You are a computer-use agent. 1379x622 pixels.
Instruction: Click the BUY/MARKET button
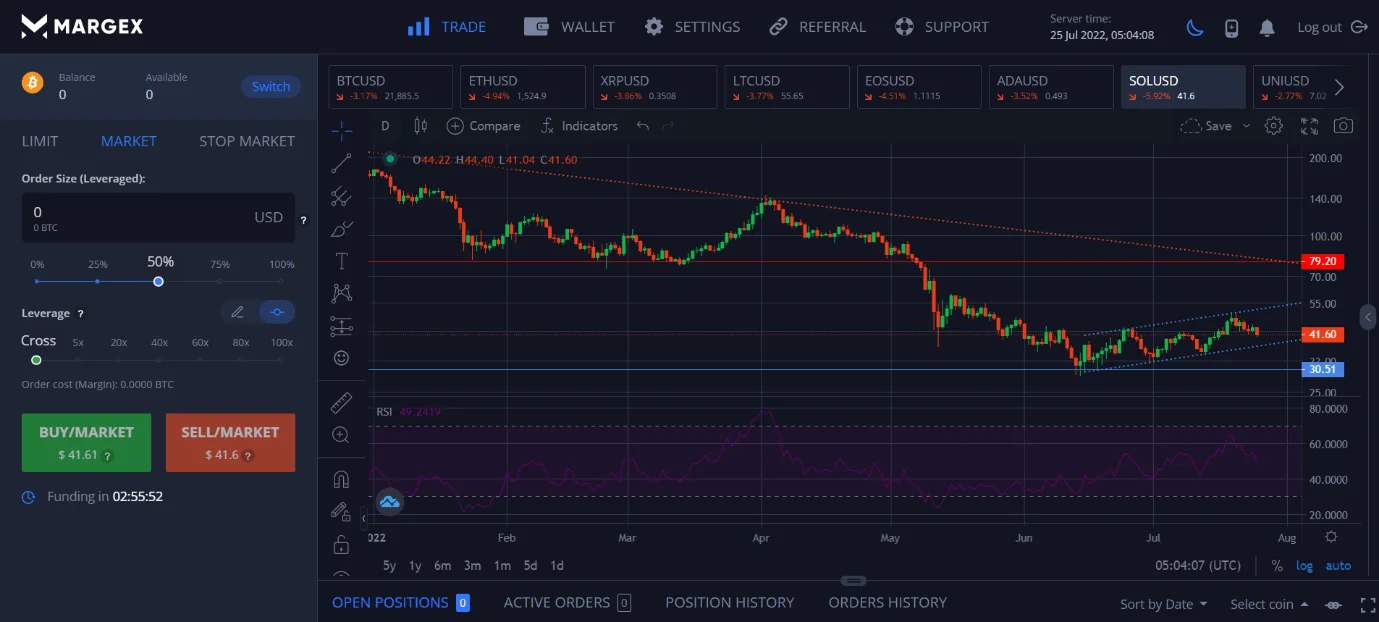[86, 442]
